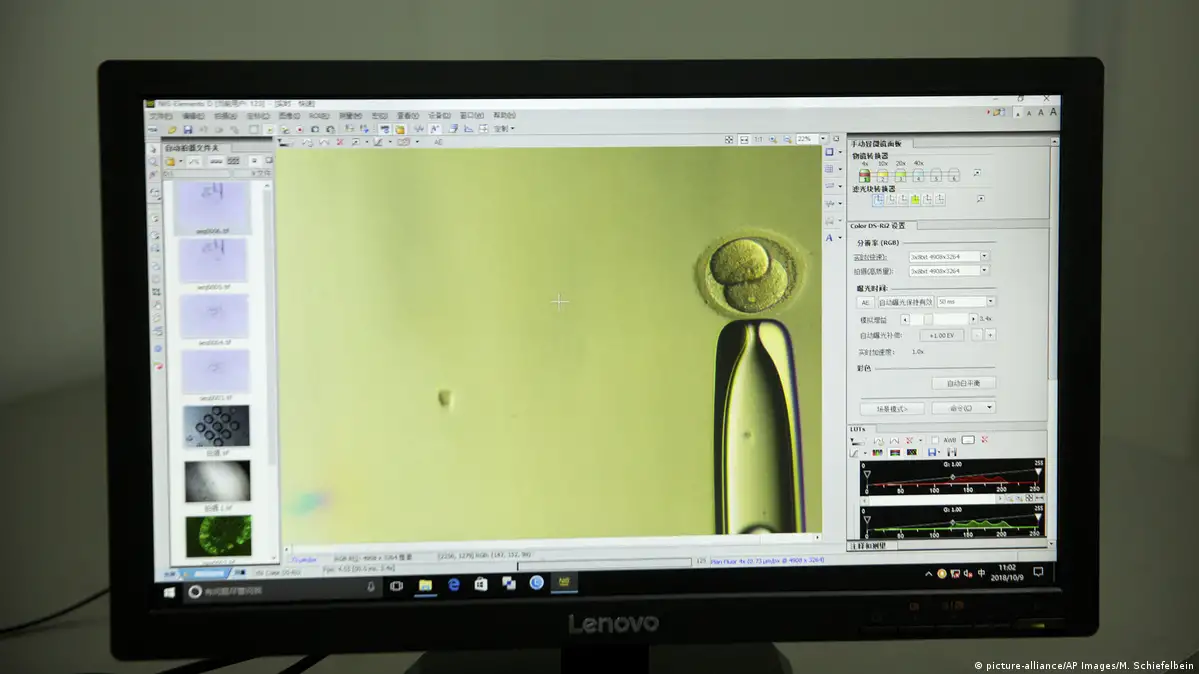The width and height of the screenshot is (1199, 674).
Task: Open Microsoft Edge from the taskbar
Action: (453, 584)
